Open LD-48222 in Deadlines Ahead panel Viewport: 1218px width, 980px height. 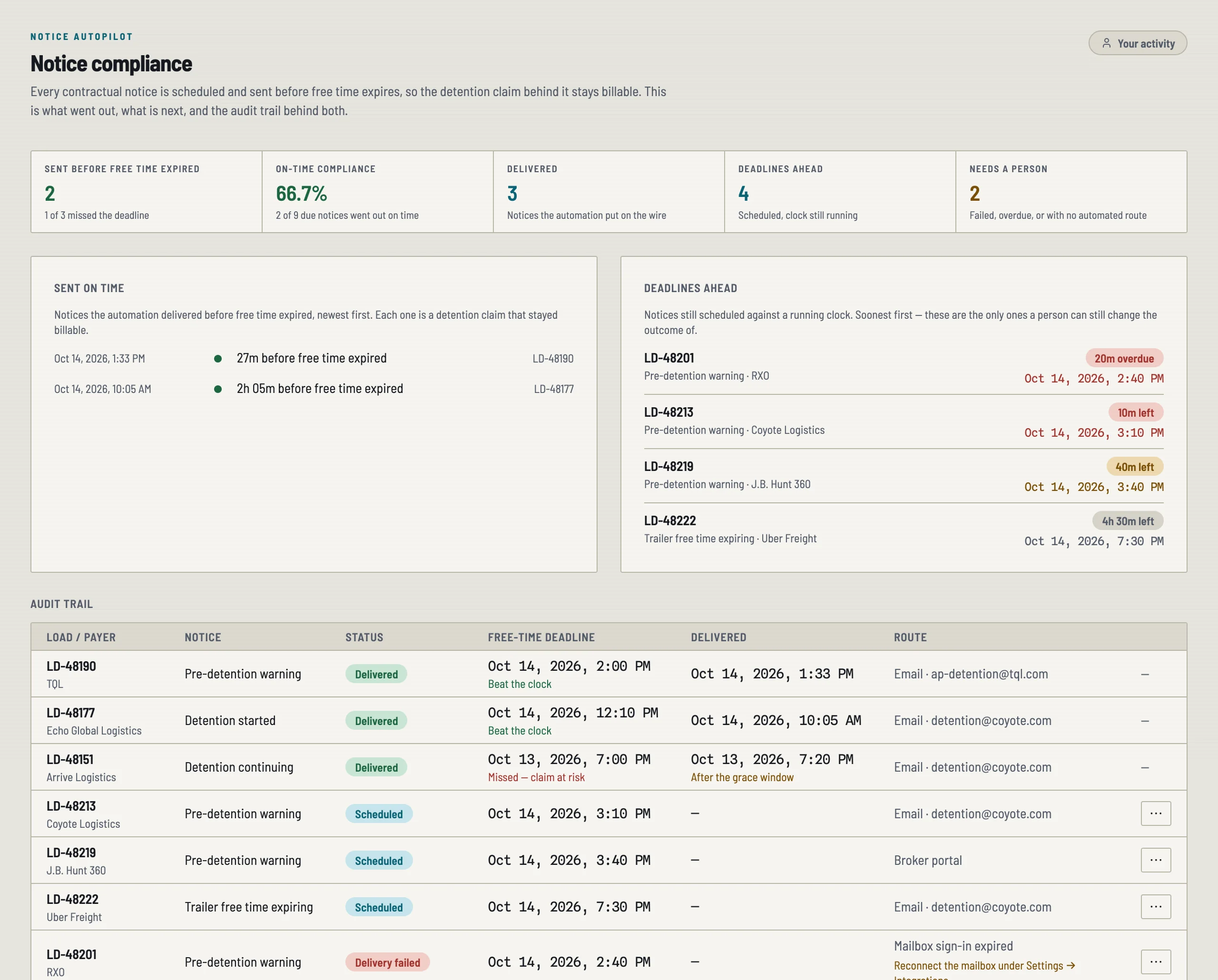pos(670,520)
